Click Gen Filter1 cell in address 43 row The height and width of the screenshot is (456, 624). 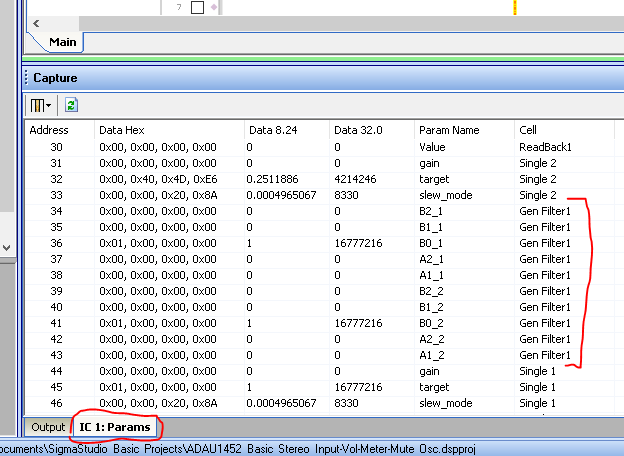click(545, 355)
